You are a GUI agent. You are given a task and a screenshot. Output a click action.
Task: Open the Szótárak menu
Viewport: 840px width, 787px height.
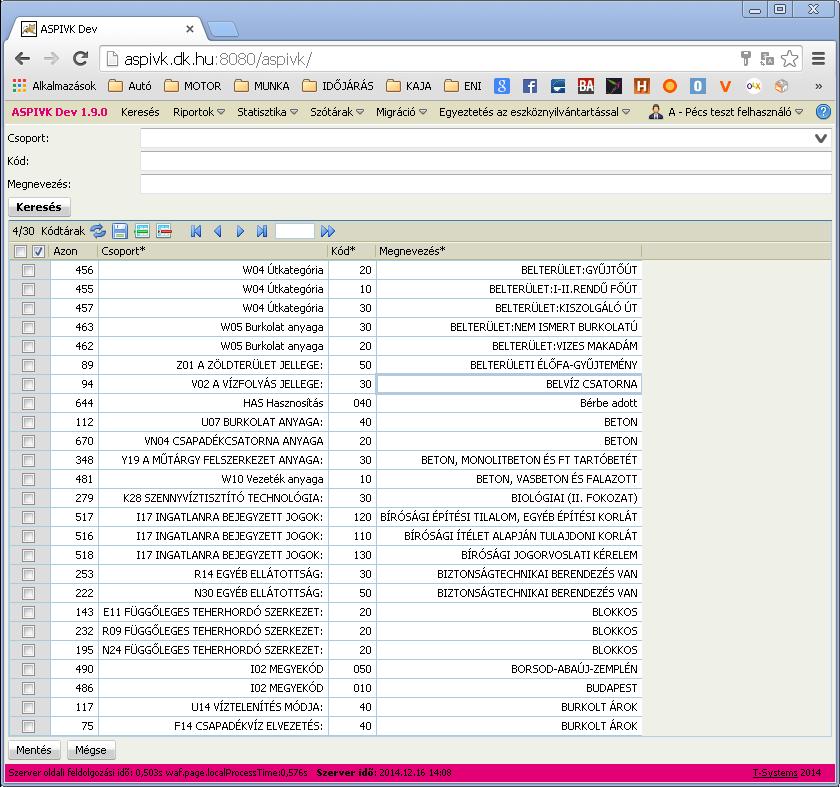coord(336,112)
